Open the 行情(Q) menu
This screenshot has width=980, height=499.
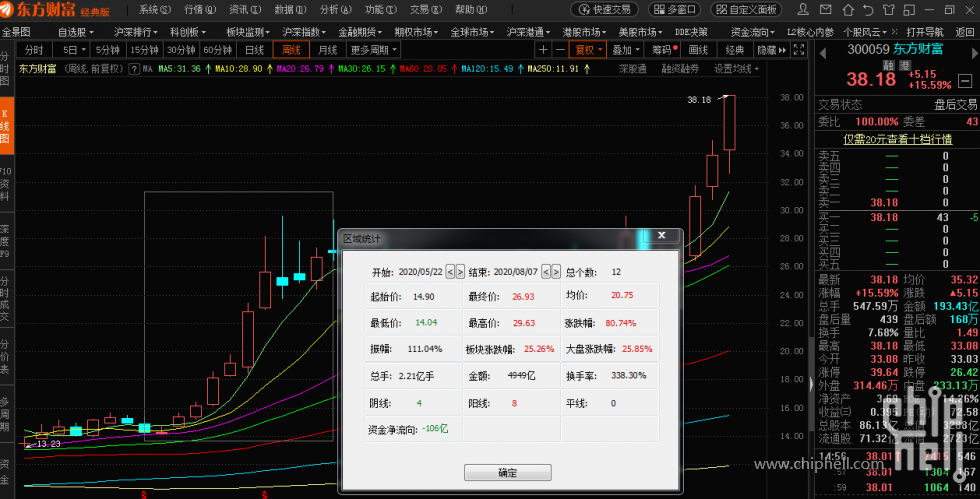pyautogui.click(x=200, y=9)
